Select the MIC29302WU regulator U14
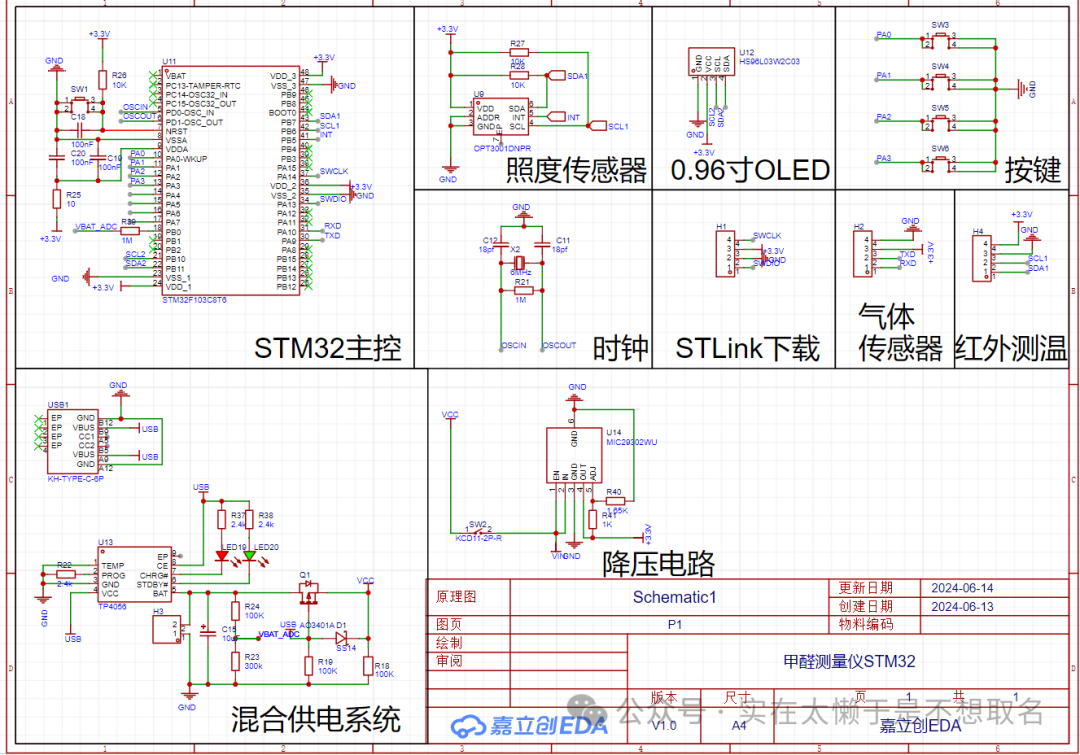 [574, 455]
